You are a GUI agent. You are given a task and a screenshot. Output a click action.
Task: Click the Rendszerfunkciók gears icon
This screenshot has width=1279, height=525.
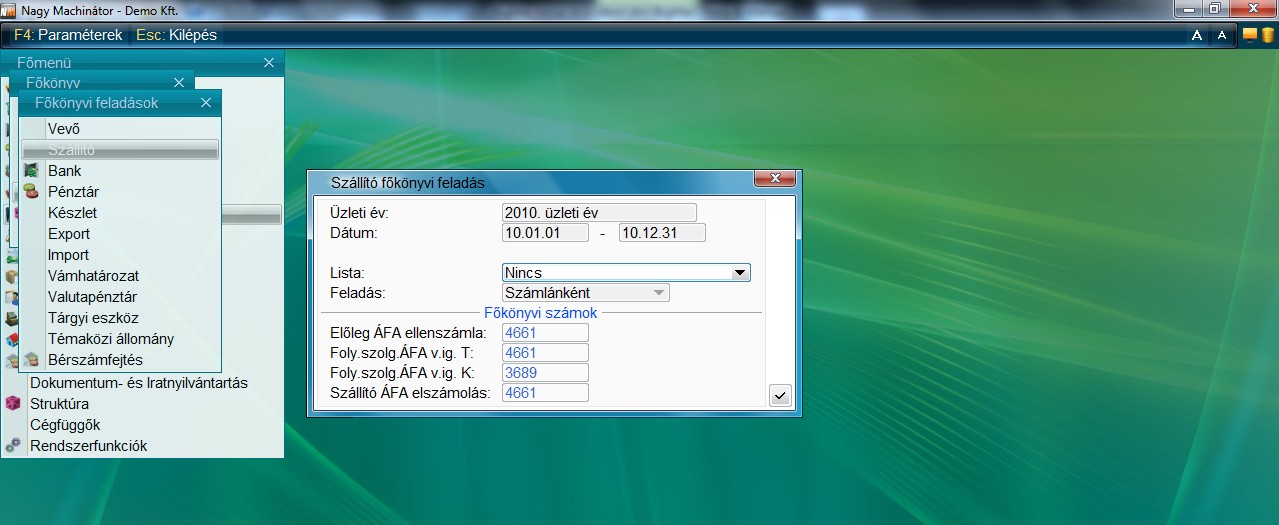point(12,446)
